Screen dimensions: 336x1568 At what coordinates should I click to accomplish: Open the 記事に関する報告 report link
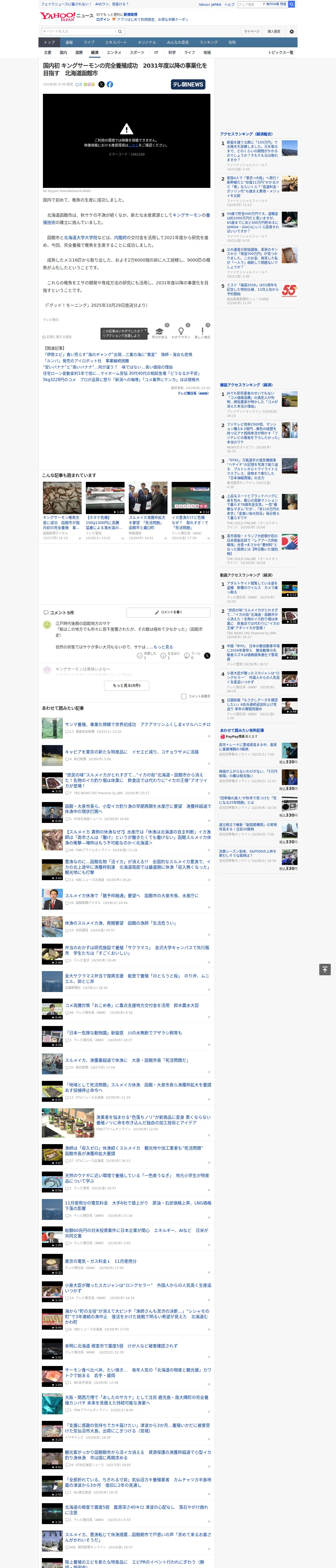(57, 337)
